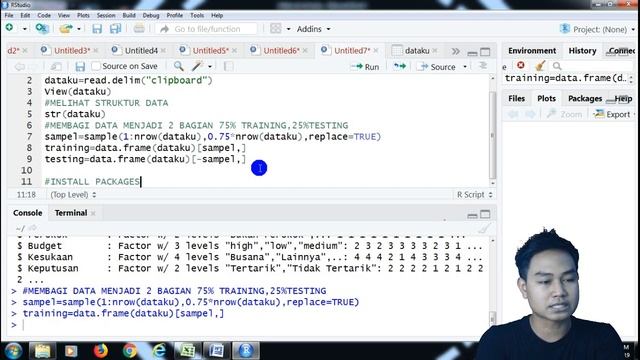Click the Code Tools wand icon
The width and height of the screenshot is (640, 360).
click(x=198, y=66)
